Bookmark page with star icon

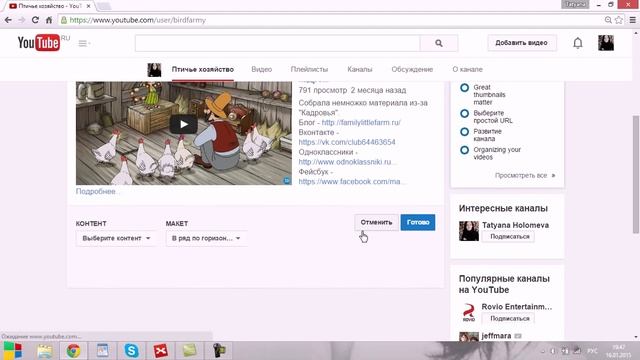[619, 20]
